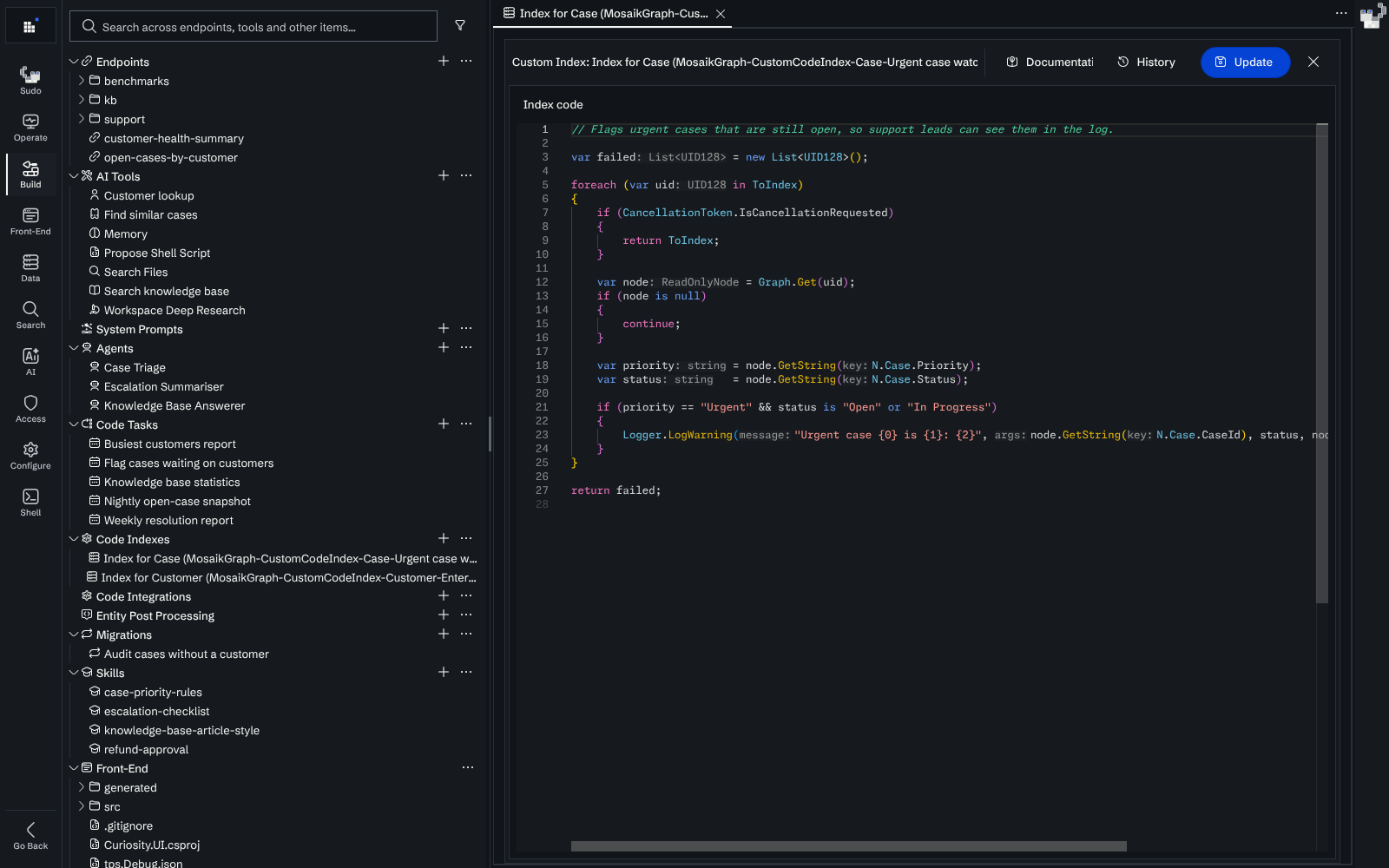Select Index for Customer code index
This screenshot has width=1389, height=868.
(x=281, y=577)
